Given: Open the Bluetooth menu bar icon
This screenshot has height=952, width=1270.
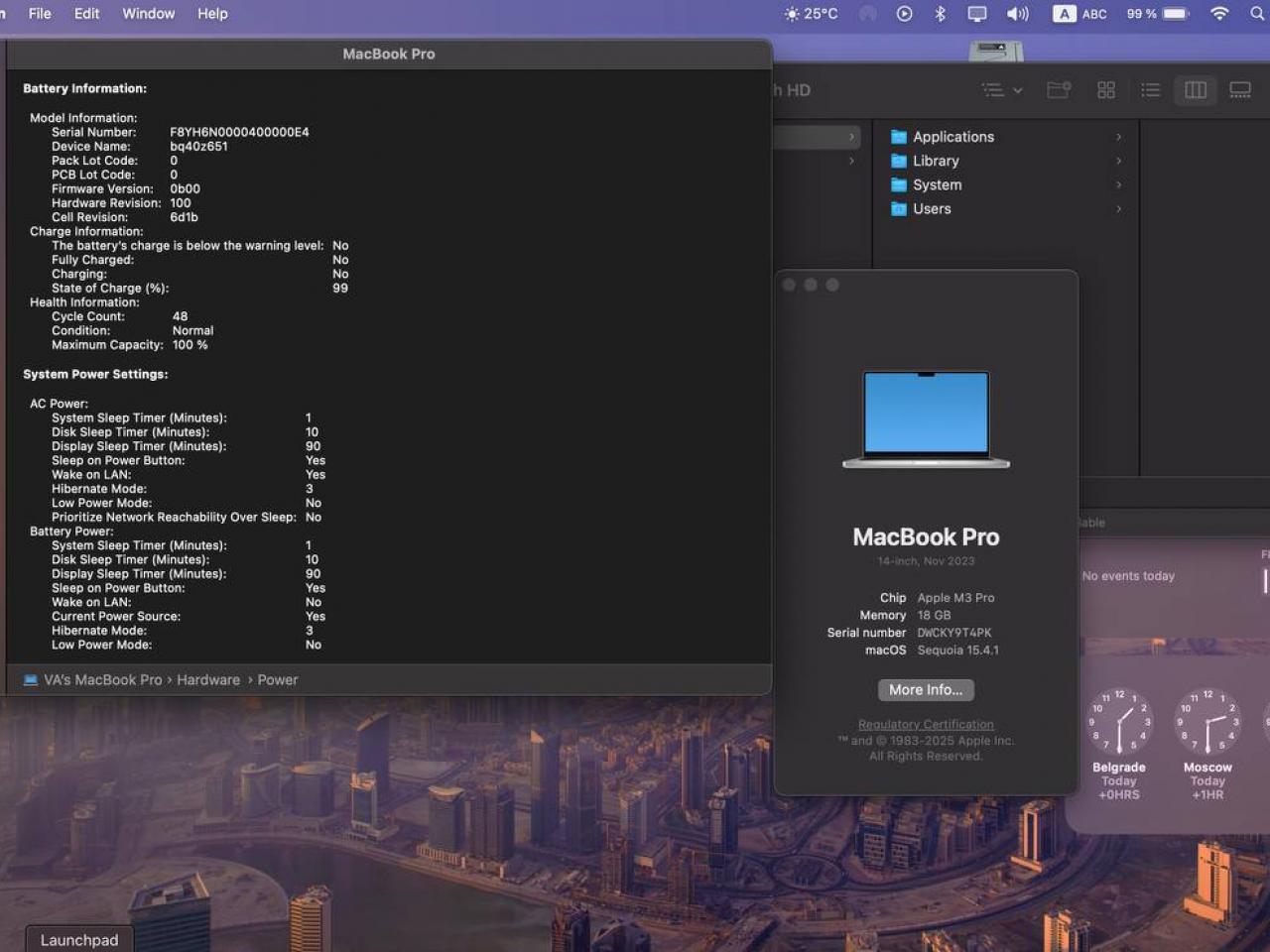Looking at the screenshot, I should point(940,14).
